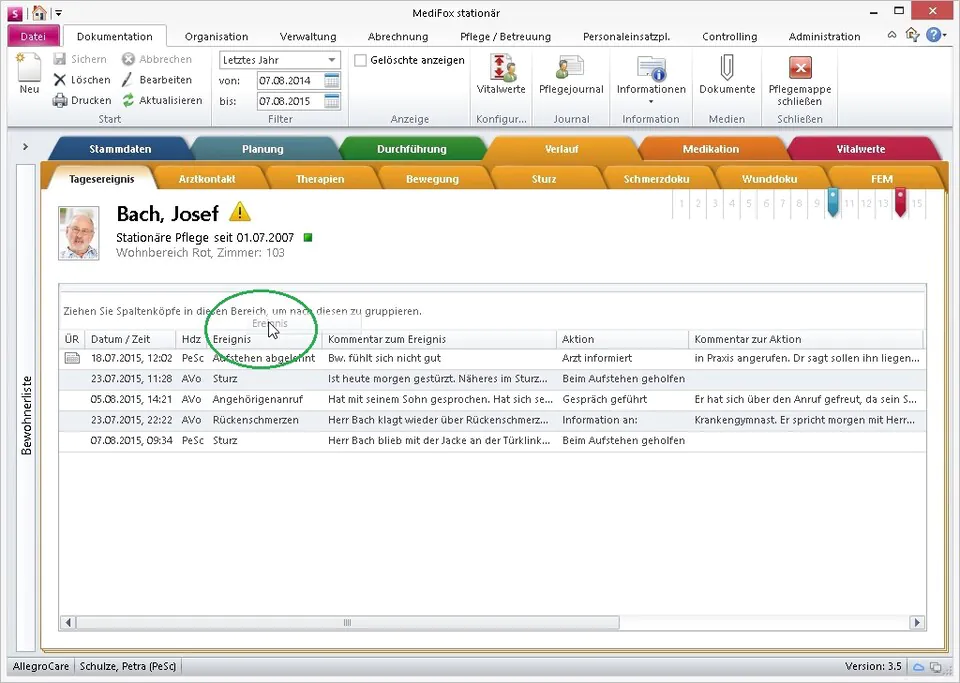This screenshot has width=960, height=683.
Task: Expand the Letztes Jahr filter dropdown
Action: coord(333,61)
